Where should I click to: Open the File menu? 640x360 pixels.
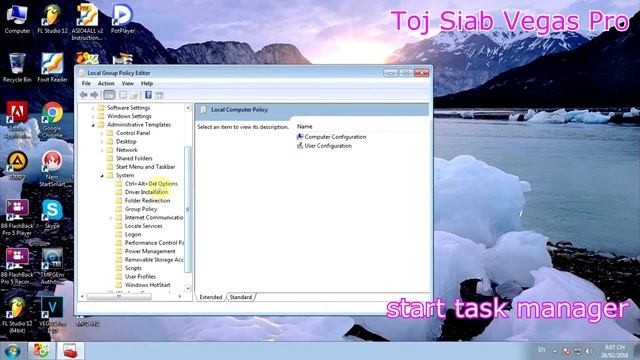[x=86, y=83]
